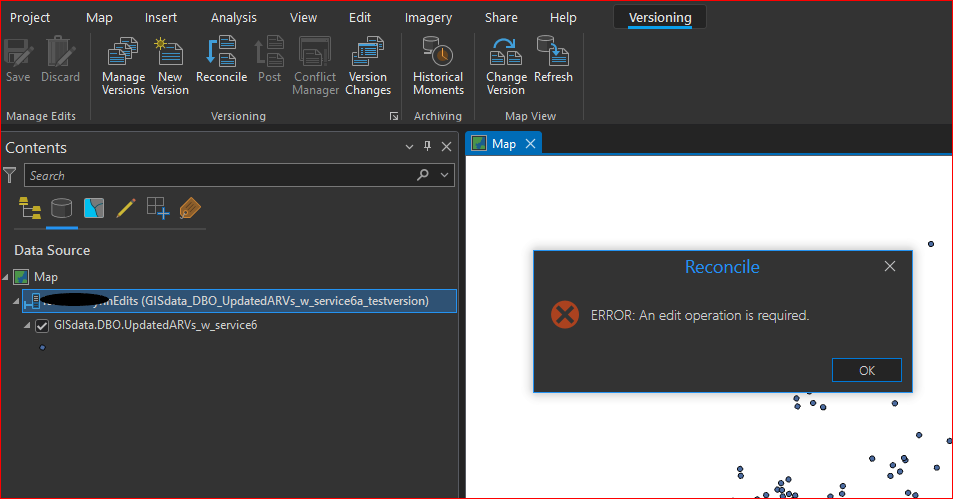This screenshot has width=953, height=499.
Task: Open the Imagery ribbon tab
Action: click(428, 18)
